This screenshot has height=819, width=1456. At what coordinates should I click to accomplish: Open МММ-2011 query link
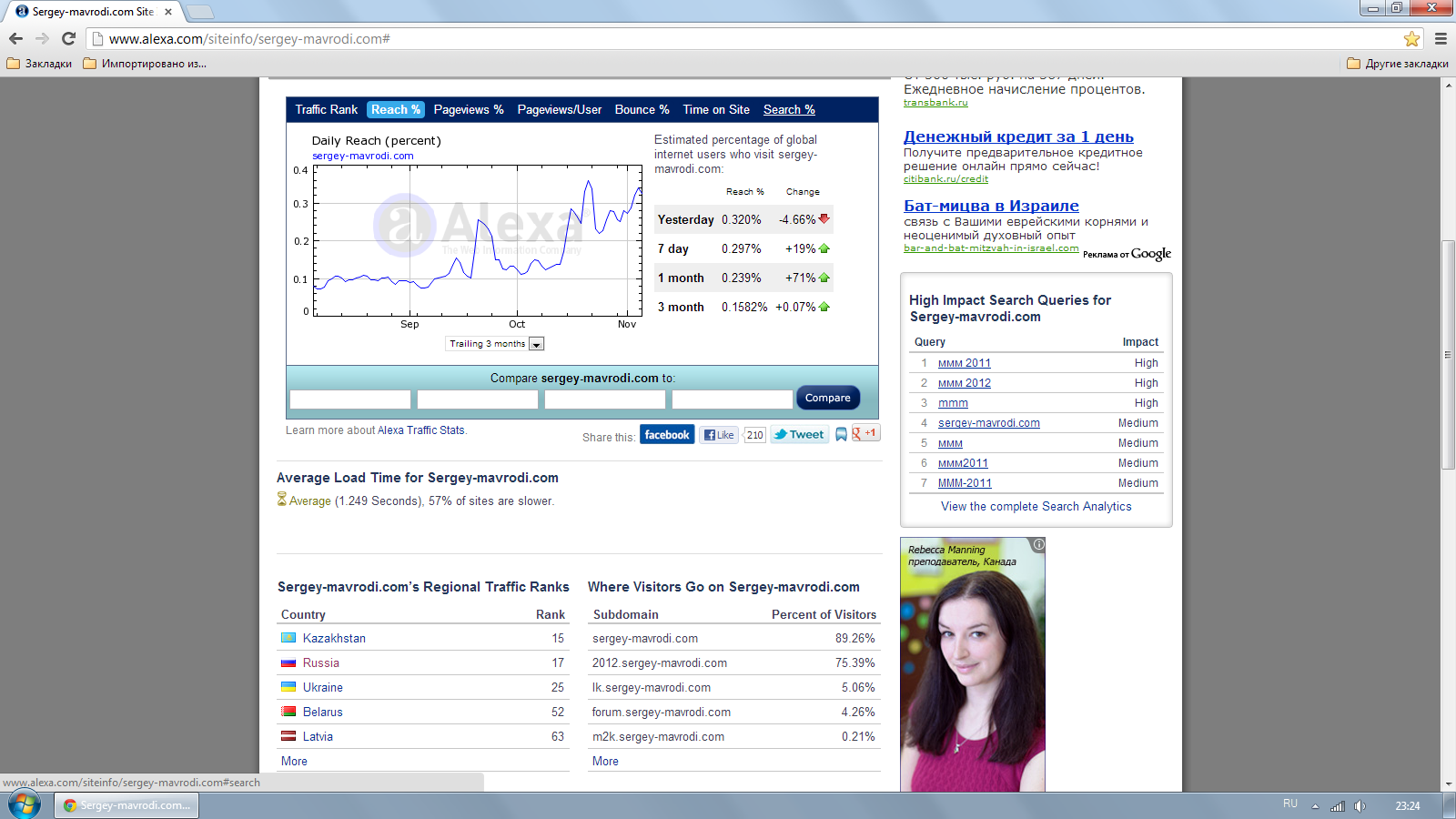965,483
